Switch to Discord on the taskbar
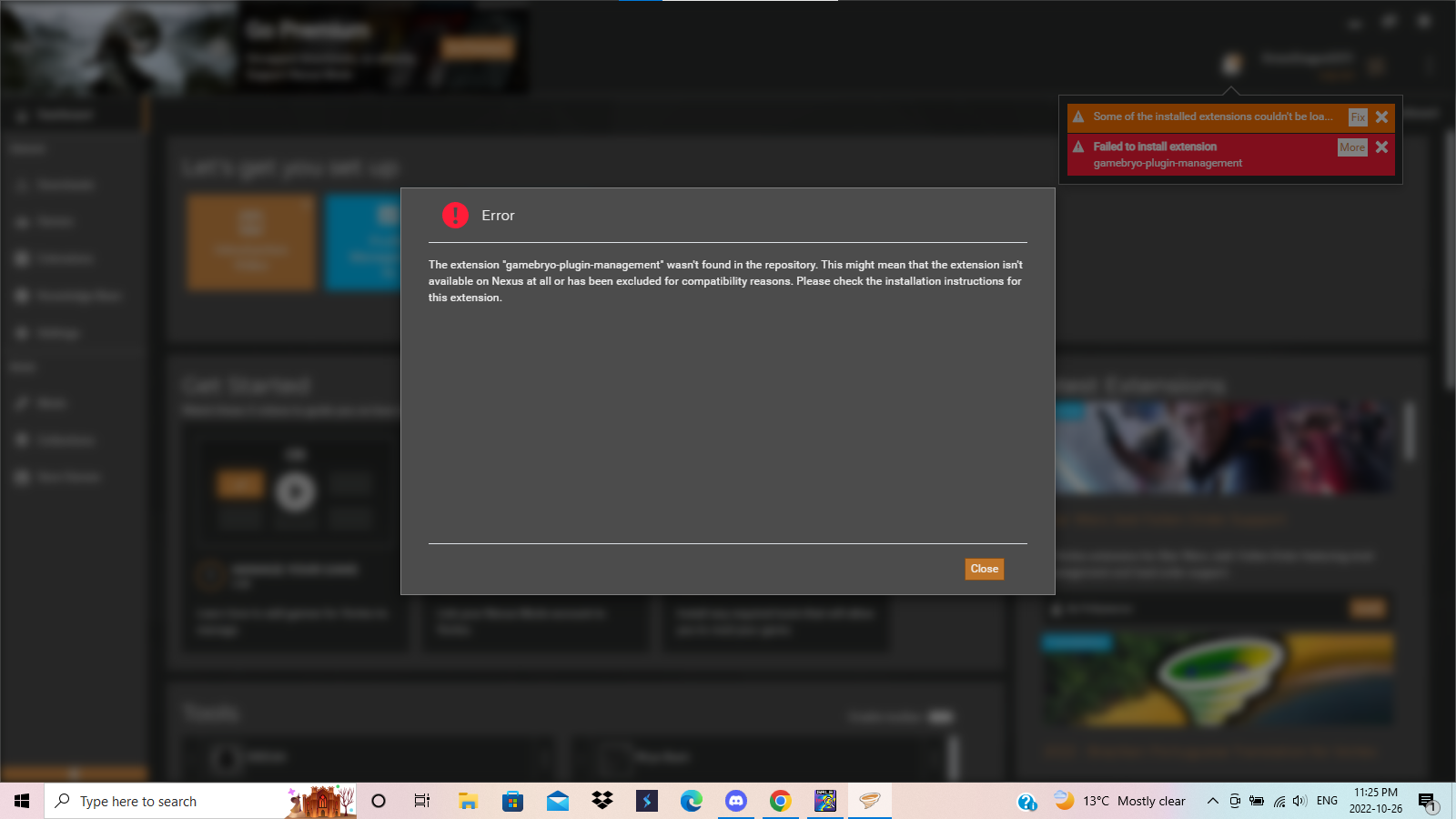The height and width of the screenshot is (819, 1456). [736, 801]
